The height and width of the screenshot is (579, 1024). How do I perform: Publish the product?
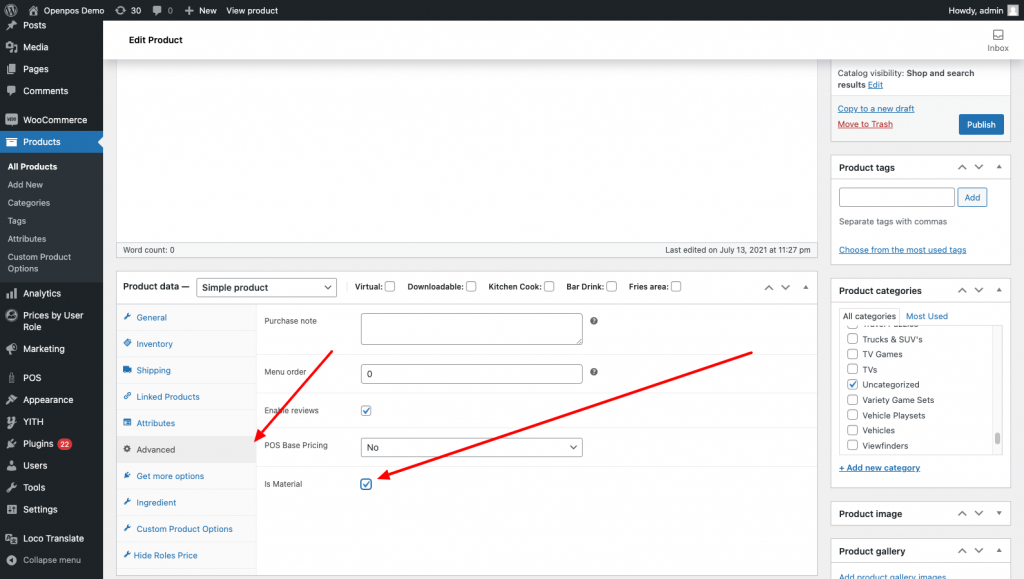(x=980, y=124)
